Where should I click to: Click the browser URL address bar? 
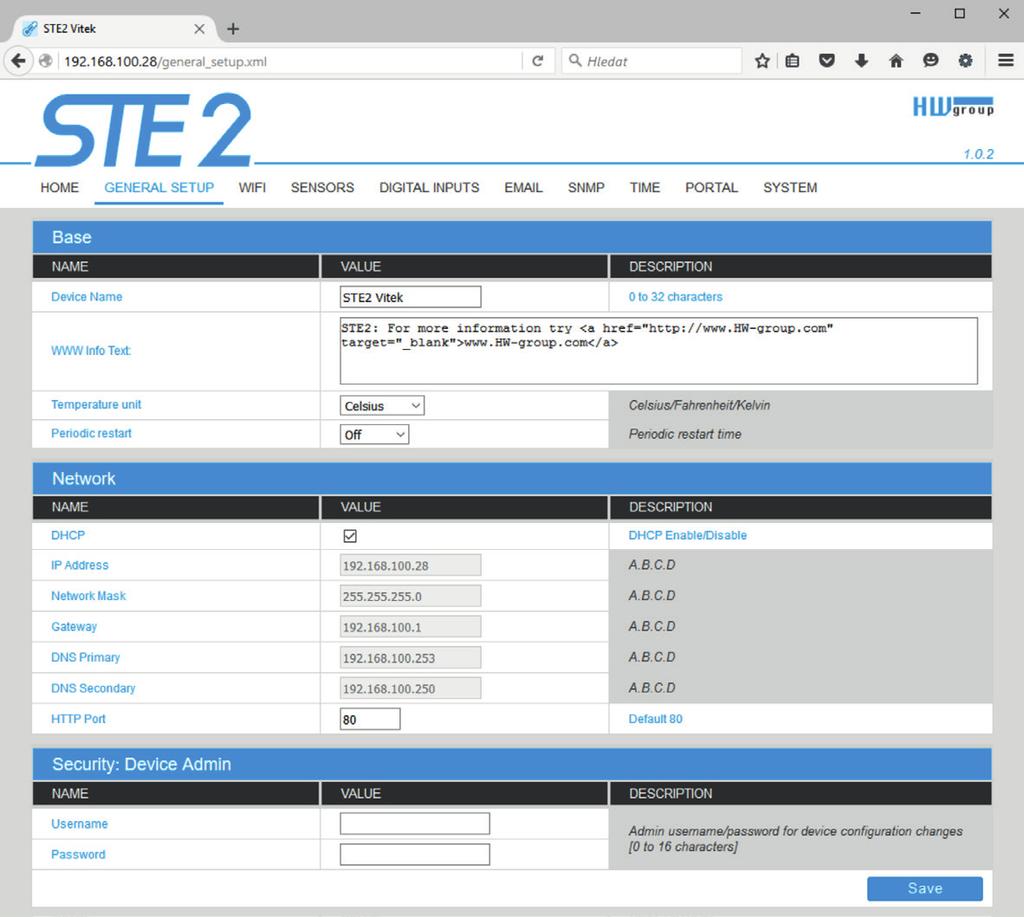(x=291, y=61)
